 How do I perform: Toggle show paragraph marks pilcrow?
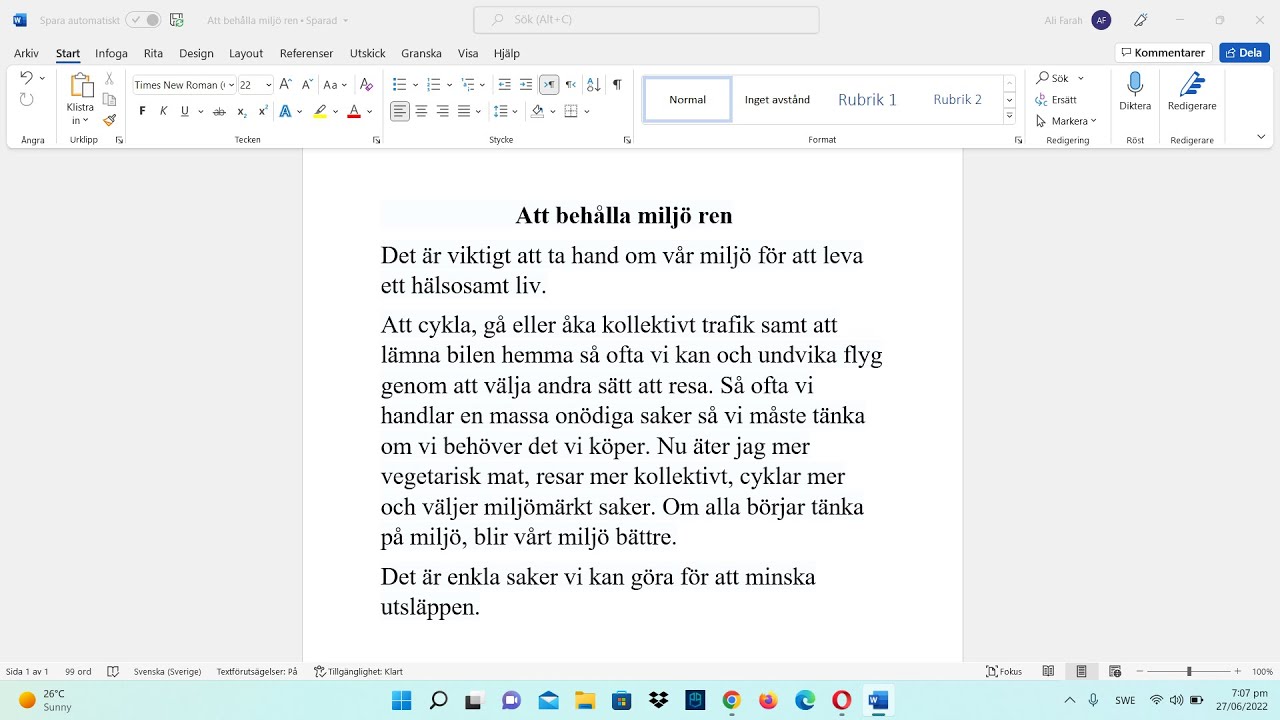point(617,85)
